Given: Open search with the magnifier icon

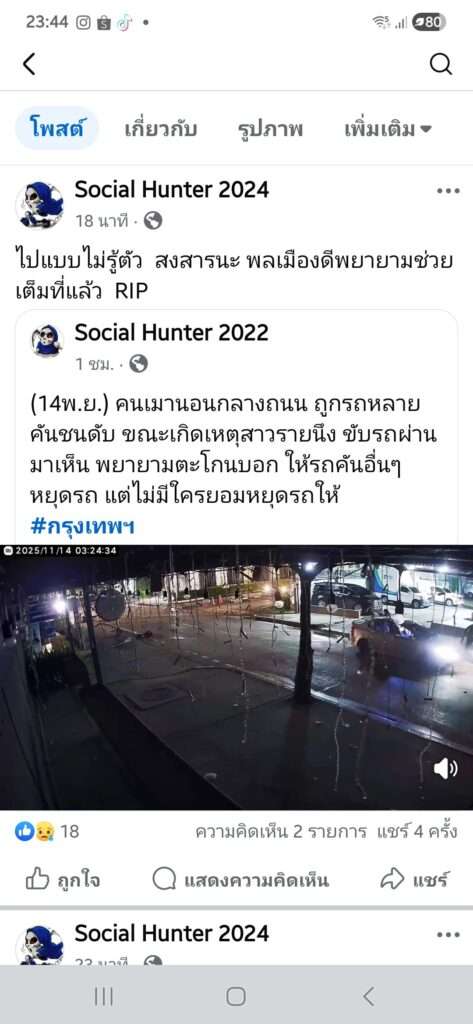Looking at the screenshot, I should click(x=441, y=64).
